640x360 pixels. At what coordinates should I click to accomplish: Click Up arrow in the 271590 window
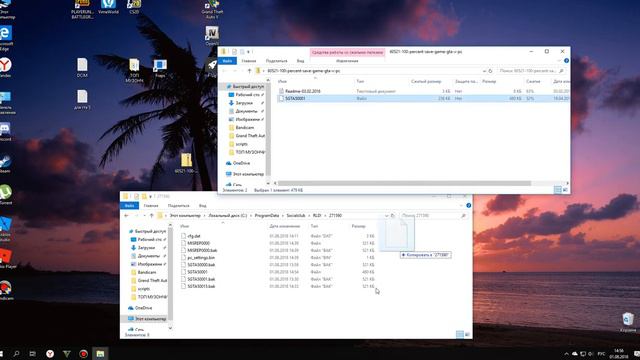(x=151, y=216)
